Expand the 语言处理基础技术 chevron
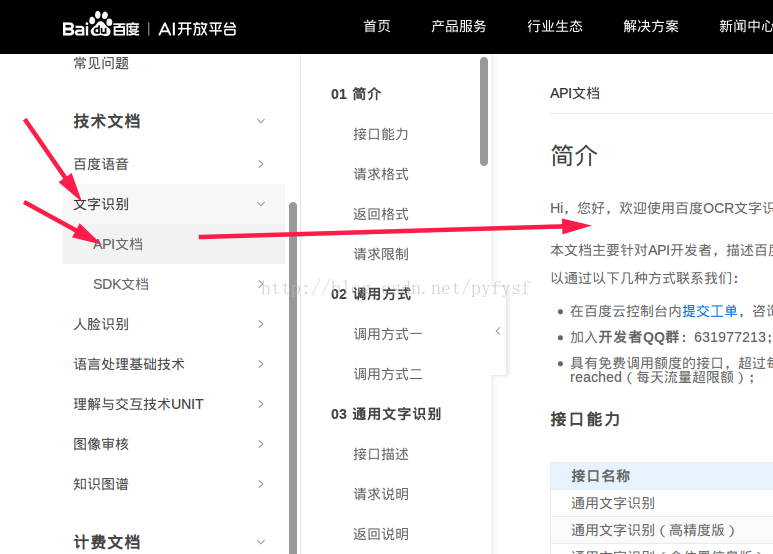This screenshot has height=554, width=773. pyautogui.click(x=261, y=364)
